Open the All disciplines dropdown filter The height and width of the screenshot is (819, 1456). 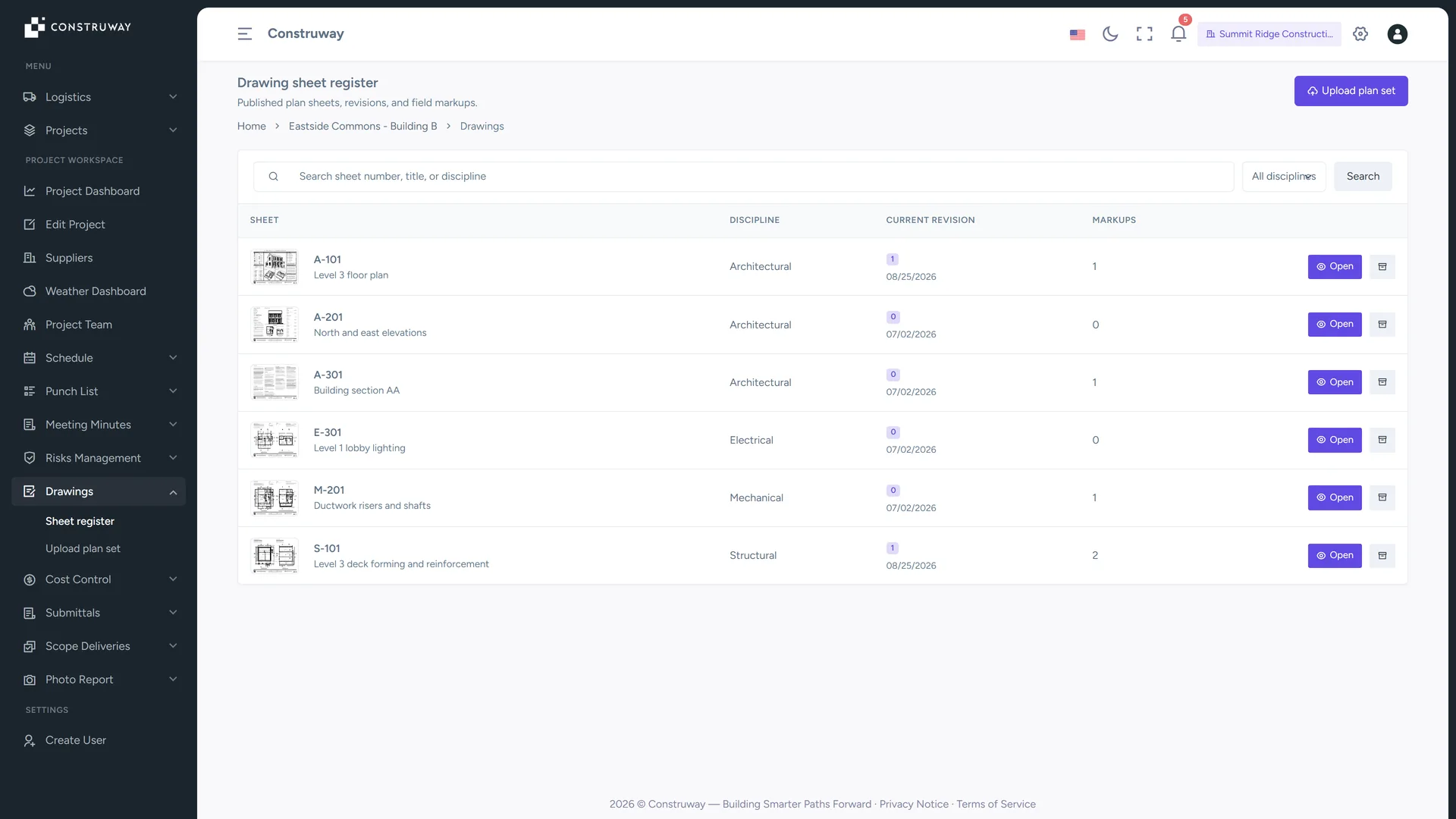tap(1284, 177)
